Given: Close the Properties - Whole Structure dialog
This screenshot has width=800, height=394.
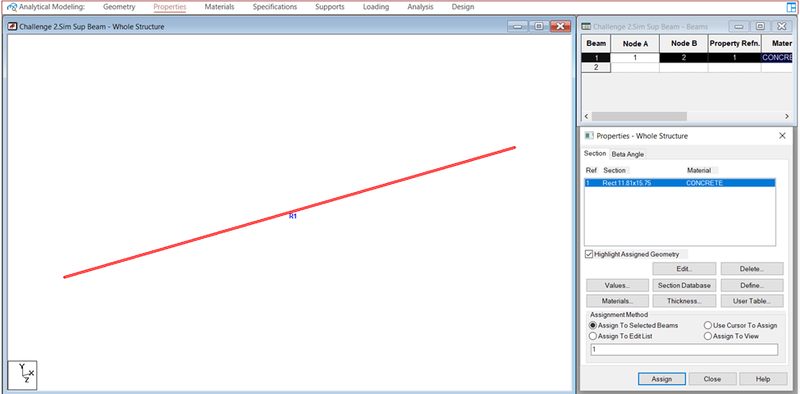Looking at the screenshot, I should pyautogui.click(x=782, y=136).
